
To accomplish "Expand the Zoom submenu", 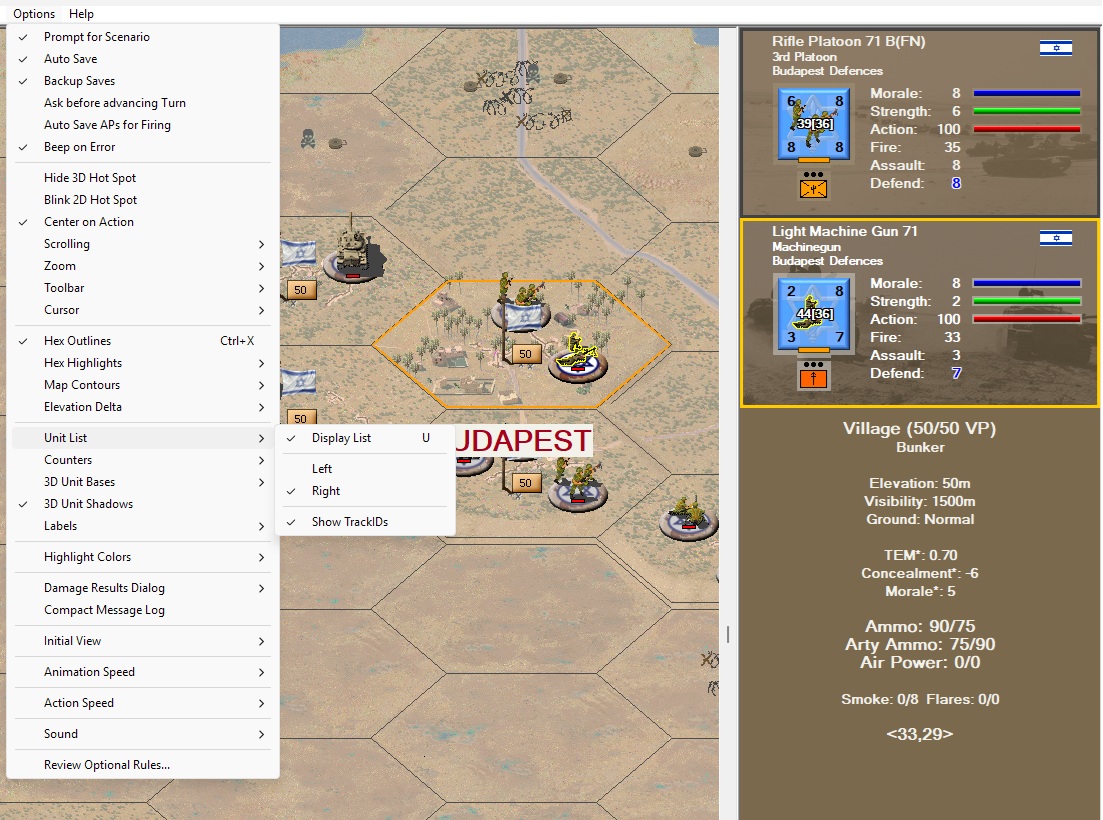I will [x=143, y=266].
